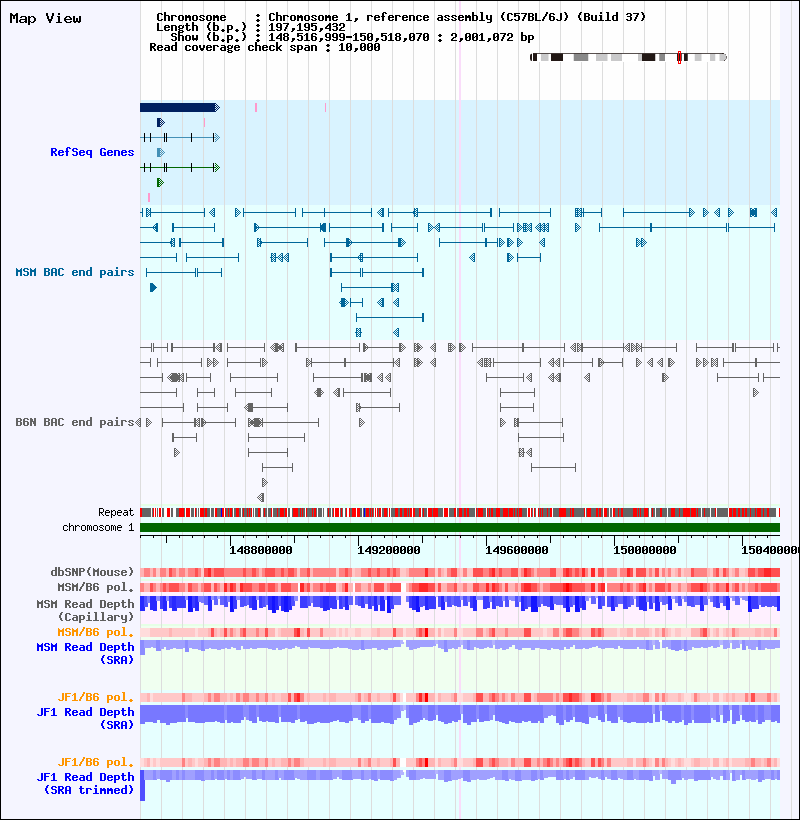Click the green chromosome 1 bar
800x820 pixels.
click(x=460, y=527)
